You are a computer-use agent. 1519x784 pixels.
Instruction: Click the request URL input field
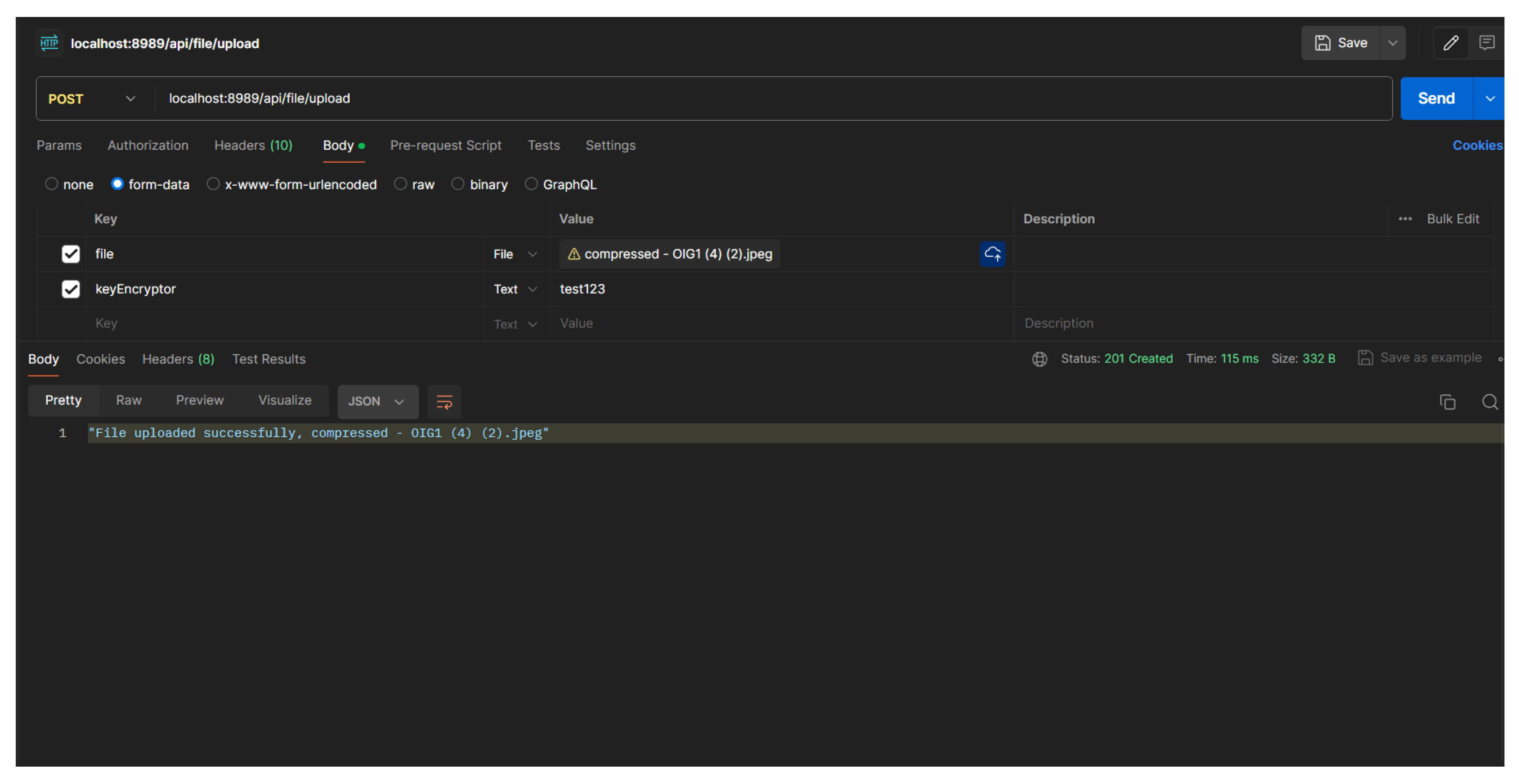click(x=767, y=99)
